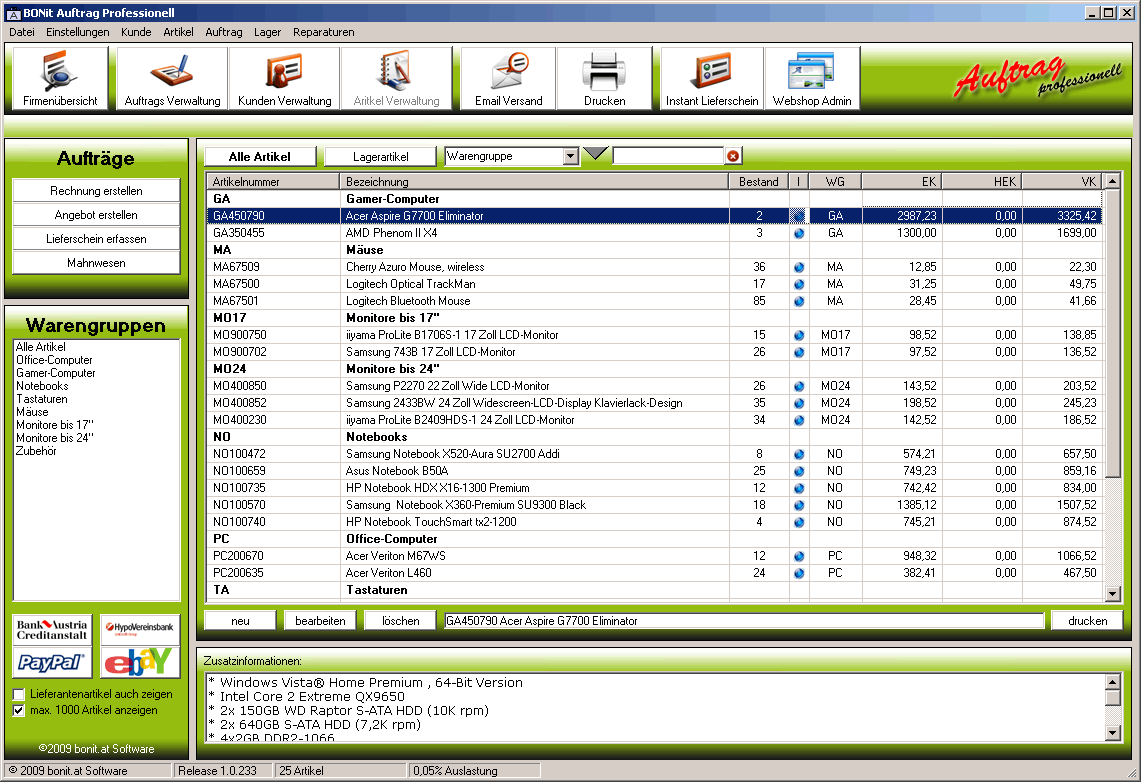
Task: Select Tastaturen in Warengruppen list
Action: pyautogui.click(x=41, y=399)
